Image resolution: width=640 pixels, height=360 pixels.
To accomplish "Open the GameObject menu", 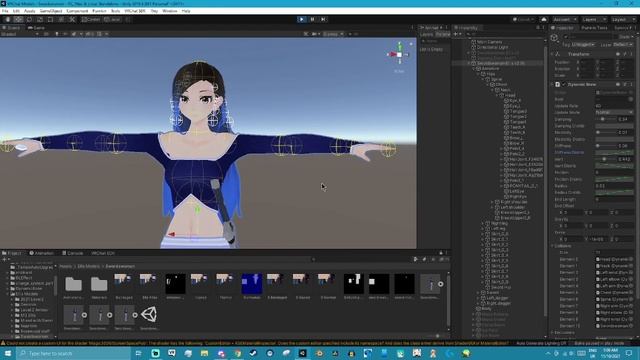I will [x=51, y=11].
